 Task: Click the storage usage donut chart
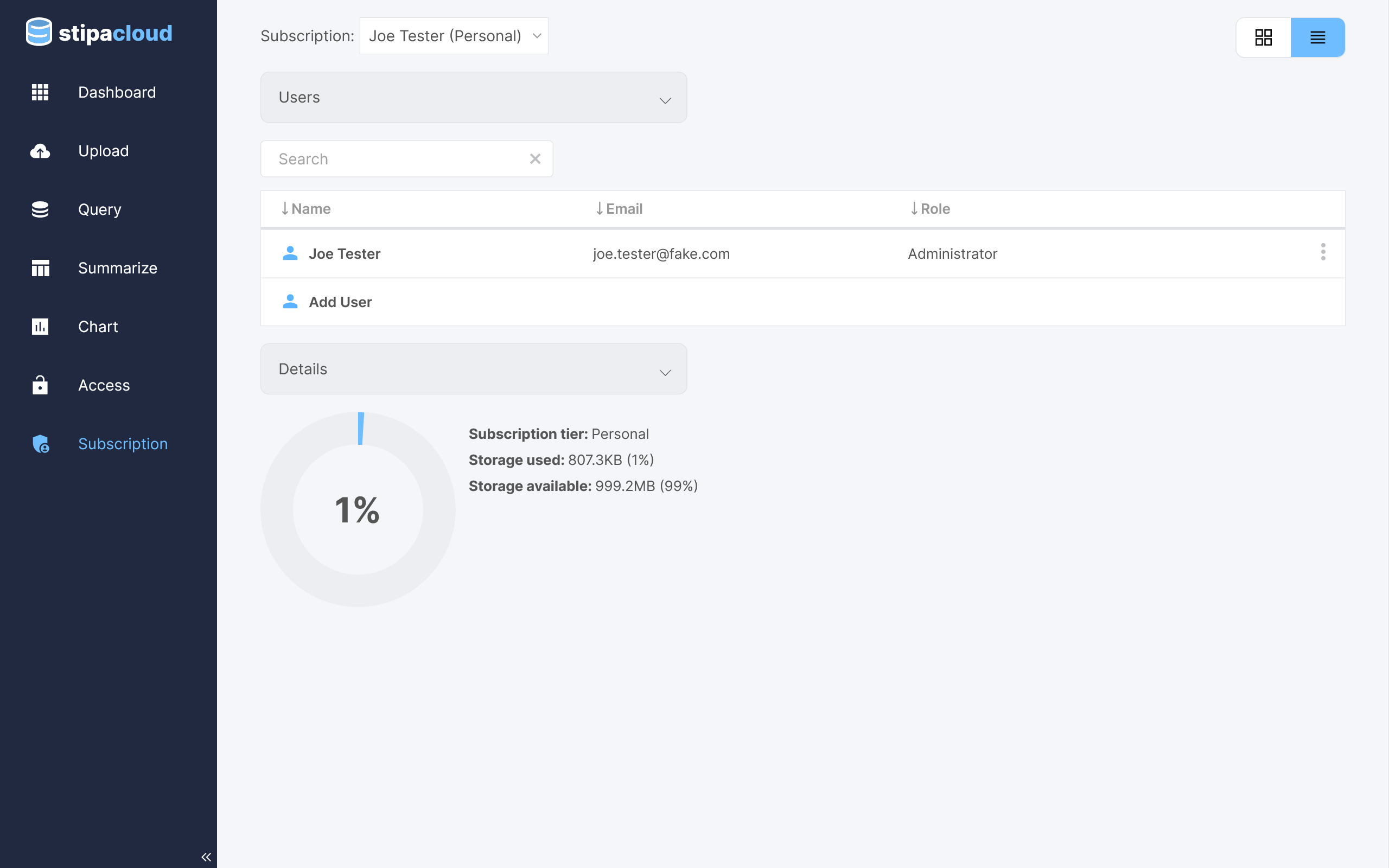point(358,509)
